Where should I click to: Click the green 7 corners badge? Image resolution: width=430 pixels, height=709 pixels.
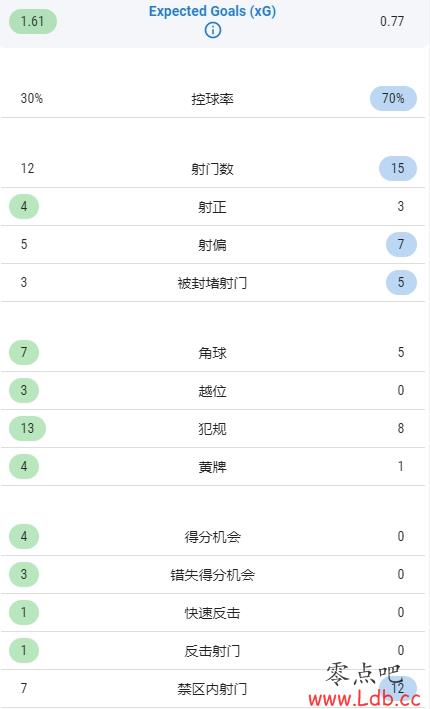tap(24, 352)
